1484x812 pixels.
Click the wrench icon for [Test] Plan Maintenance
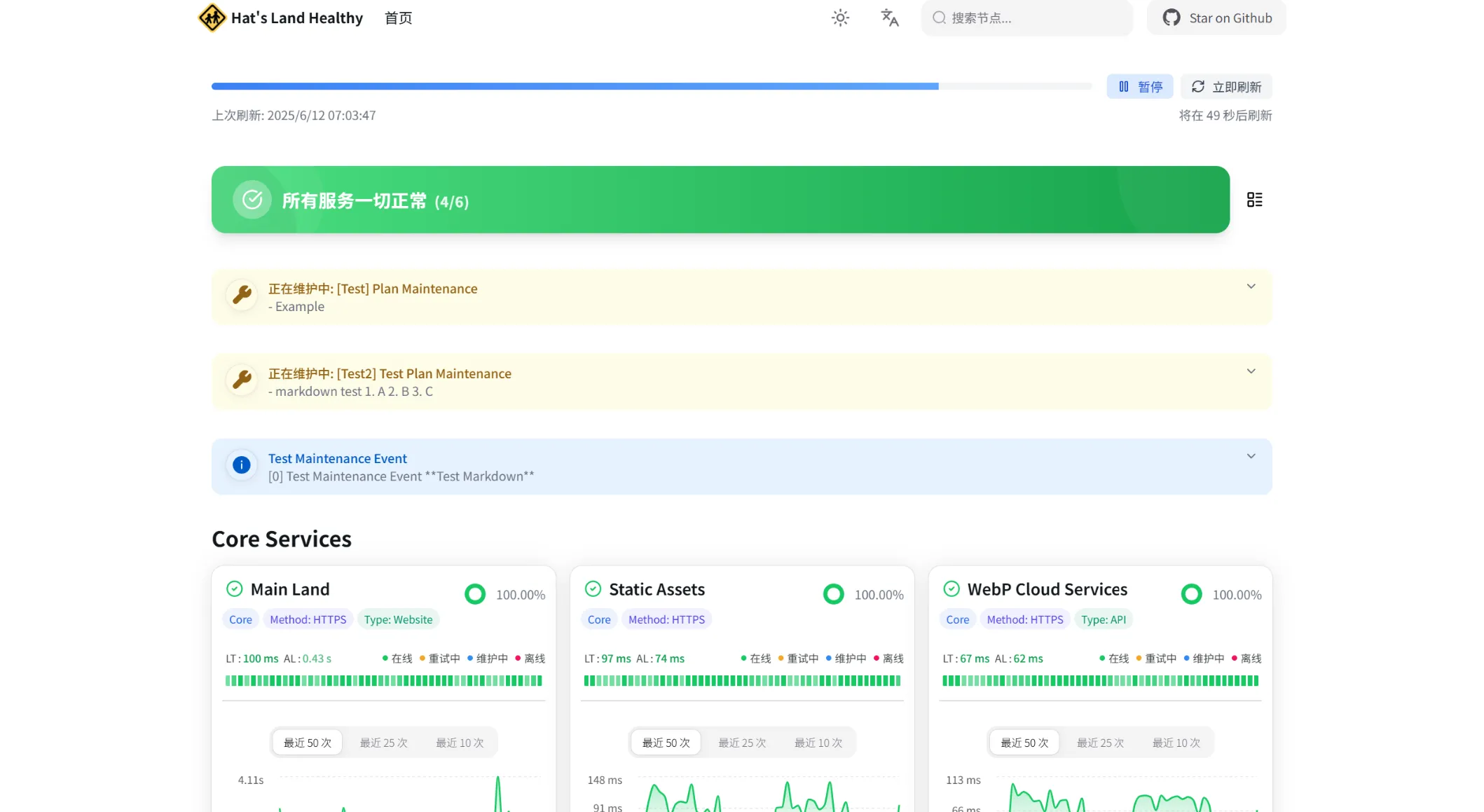tap(242, 295)
